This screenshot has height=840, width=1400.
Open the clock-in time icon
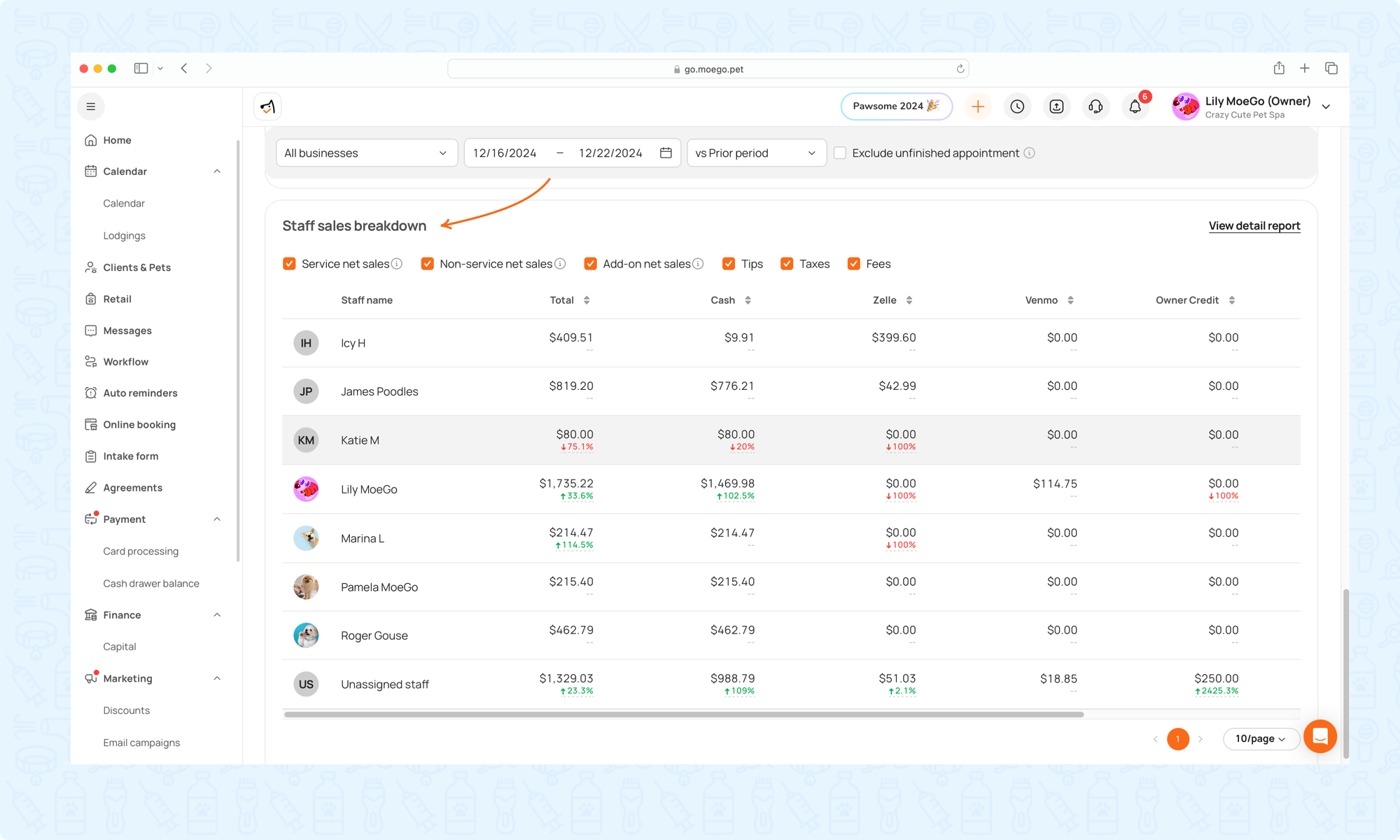coord(1017,106)
